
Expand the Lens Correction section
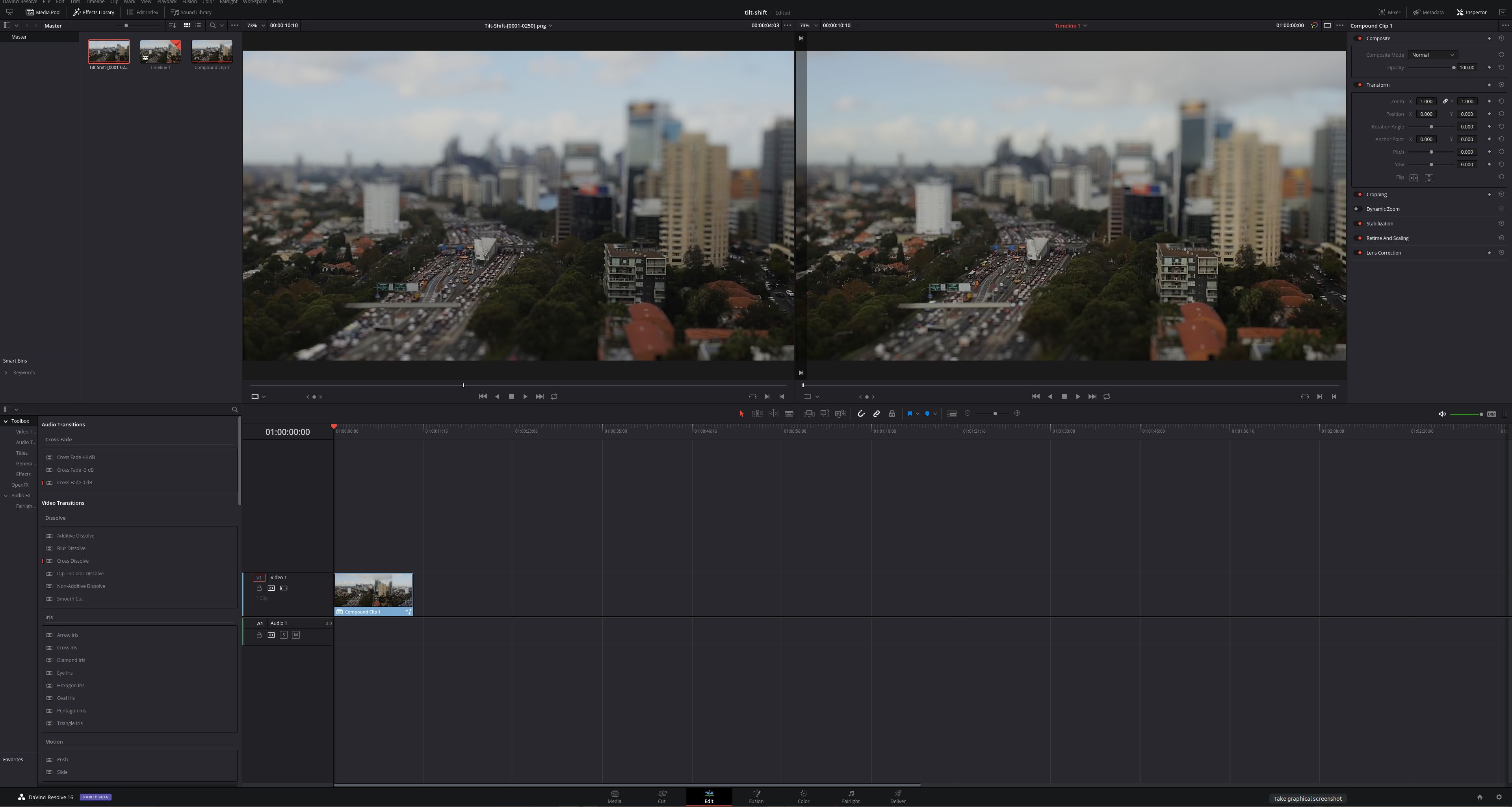click(x=1383, y=253)
